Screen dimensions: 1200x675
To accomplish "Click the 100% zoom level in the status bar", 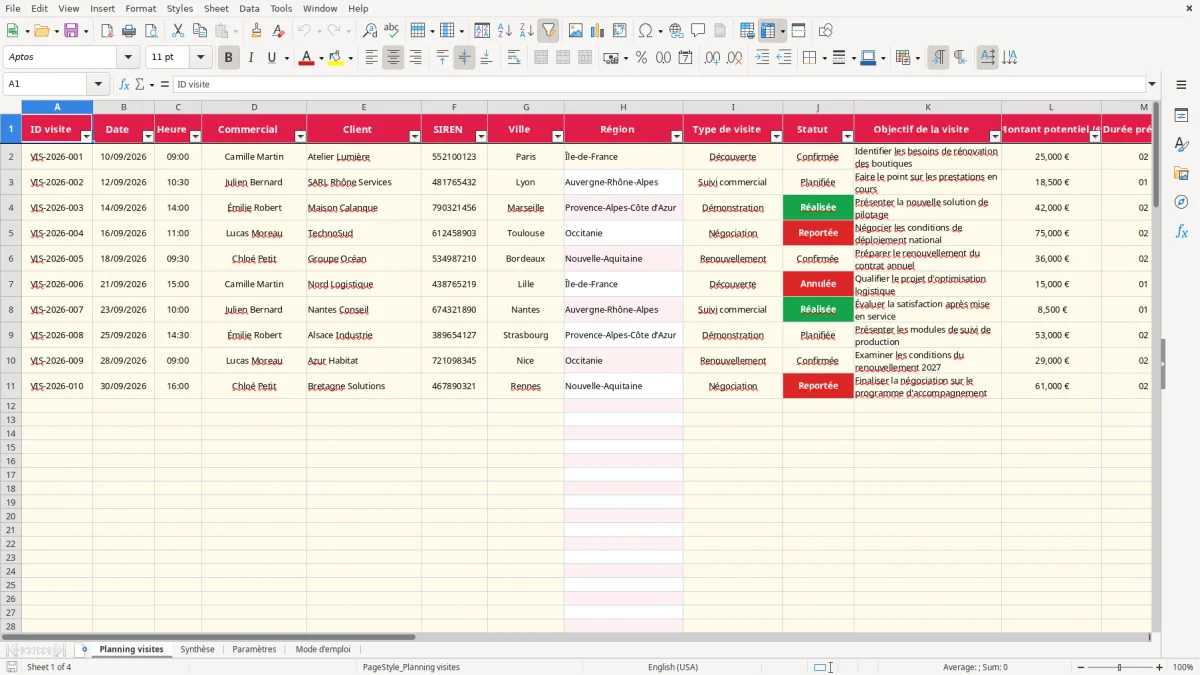I will (1183, 667).
